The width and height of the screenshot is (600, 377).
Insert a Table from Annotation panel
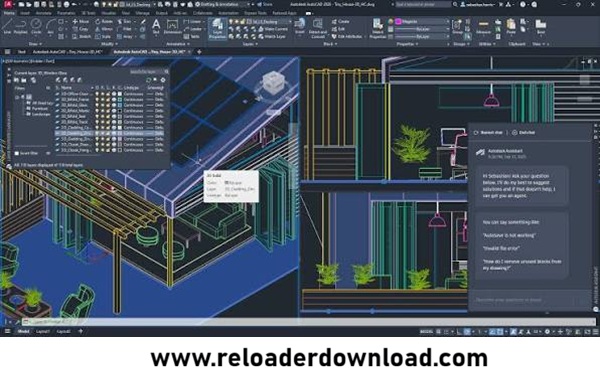coord(191,36)
